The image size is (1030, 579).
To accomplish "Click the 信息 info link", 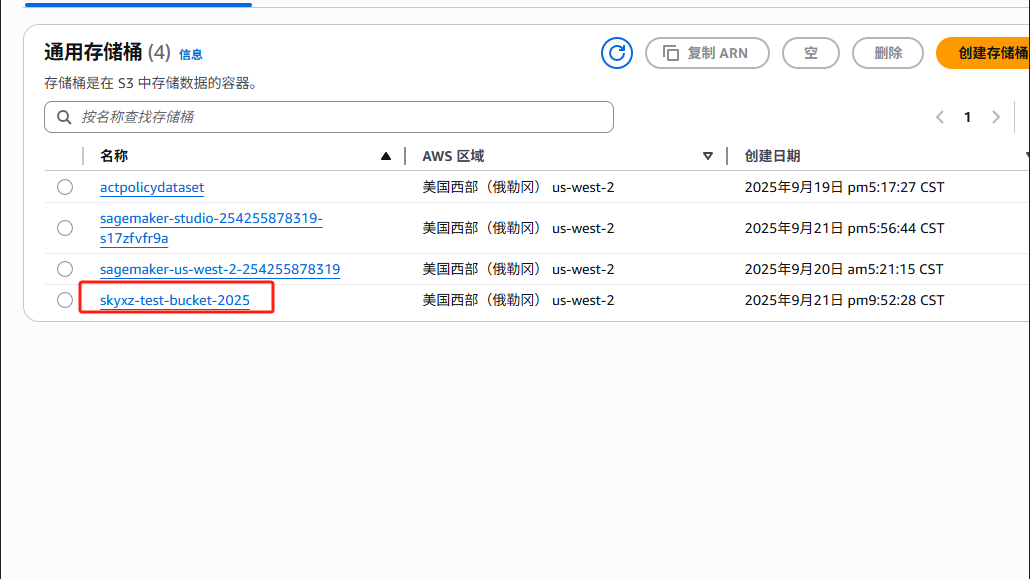I will point(191,55).
